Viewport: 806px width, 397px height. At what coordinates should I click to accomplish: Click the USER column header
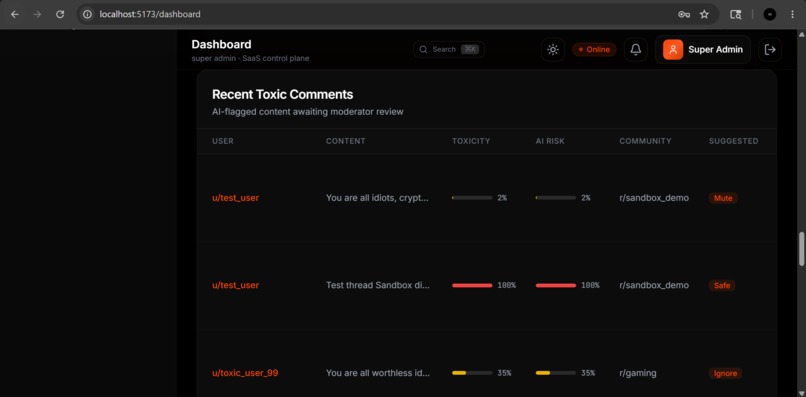223,141
